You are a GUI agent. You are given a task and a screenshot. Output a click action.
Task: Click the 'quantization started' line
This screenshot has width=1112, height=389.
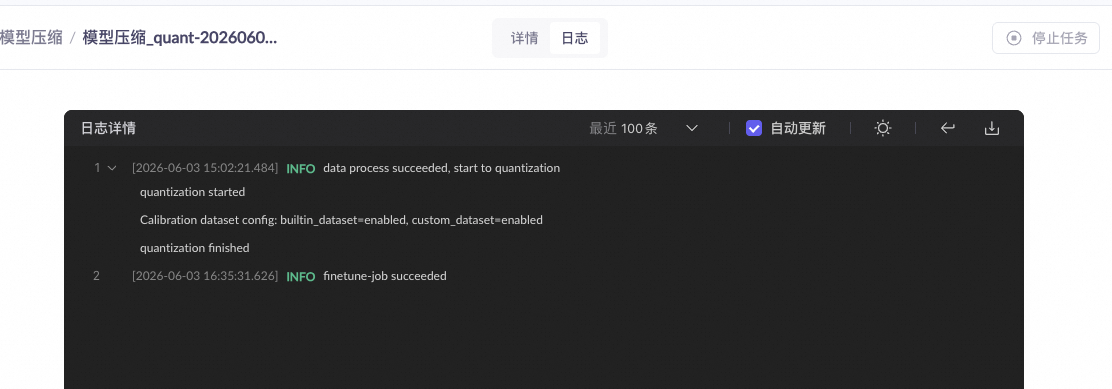coord(193,192)
